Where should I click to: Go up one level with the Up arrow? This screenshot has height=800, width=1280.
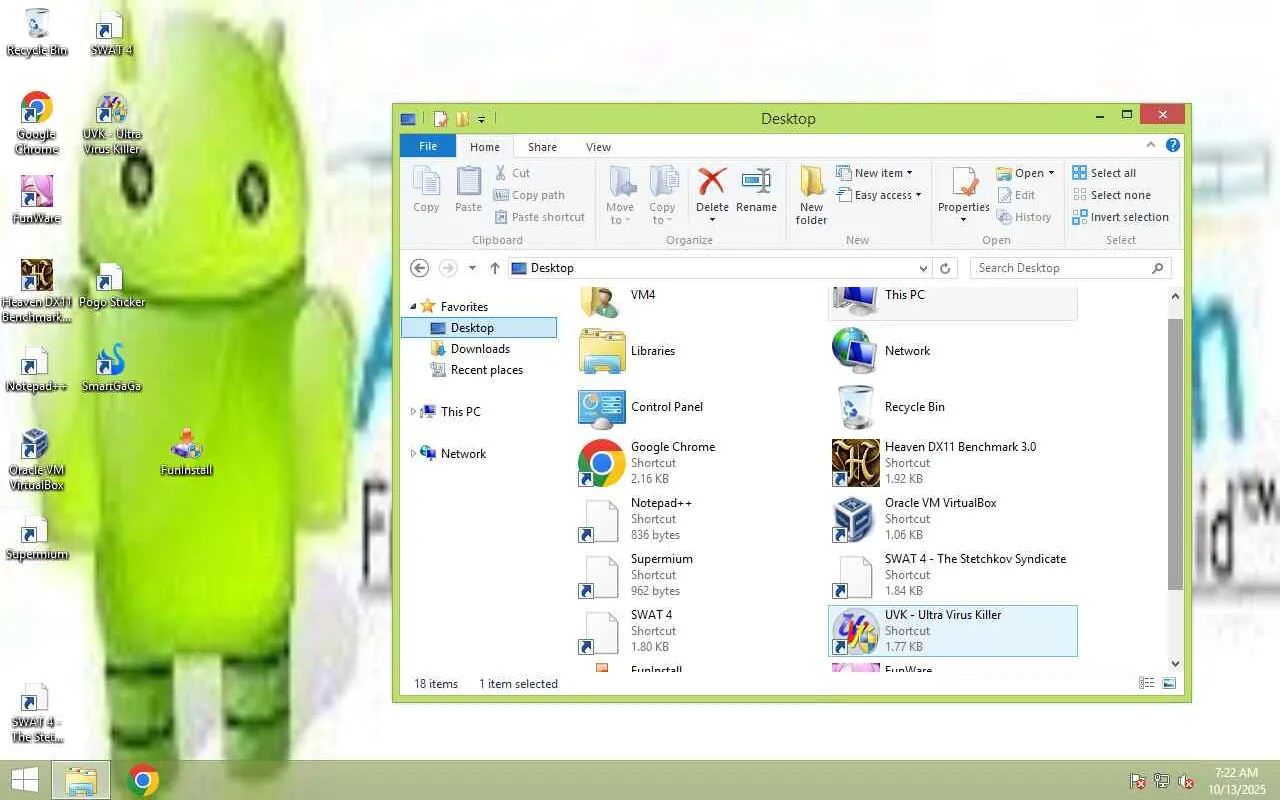495,268
